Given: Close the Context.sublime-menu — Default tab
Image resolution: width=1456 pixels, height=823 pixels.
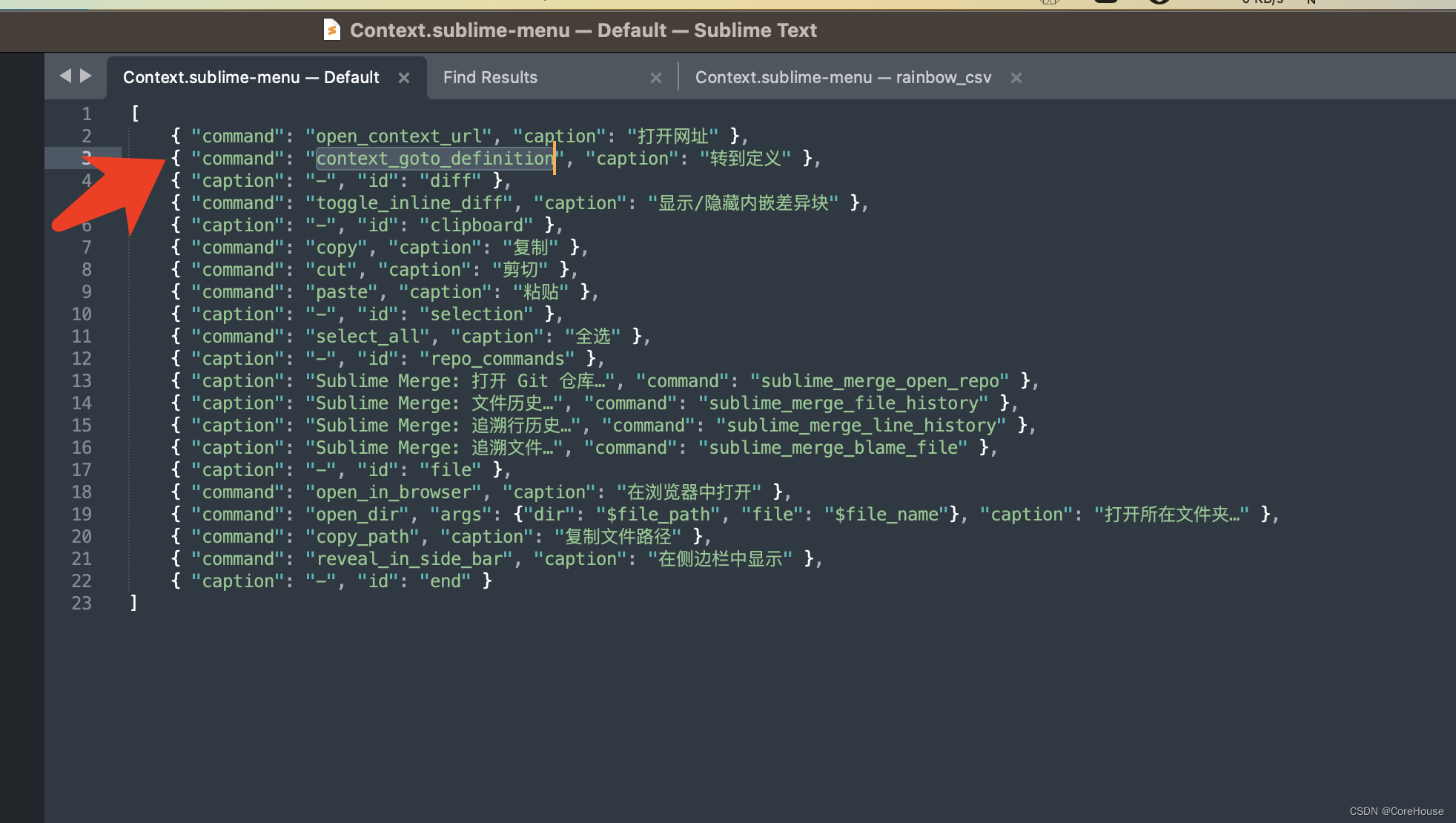Looking at the screenshot, I should pyautogui.click(x=405, y=77).
